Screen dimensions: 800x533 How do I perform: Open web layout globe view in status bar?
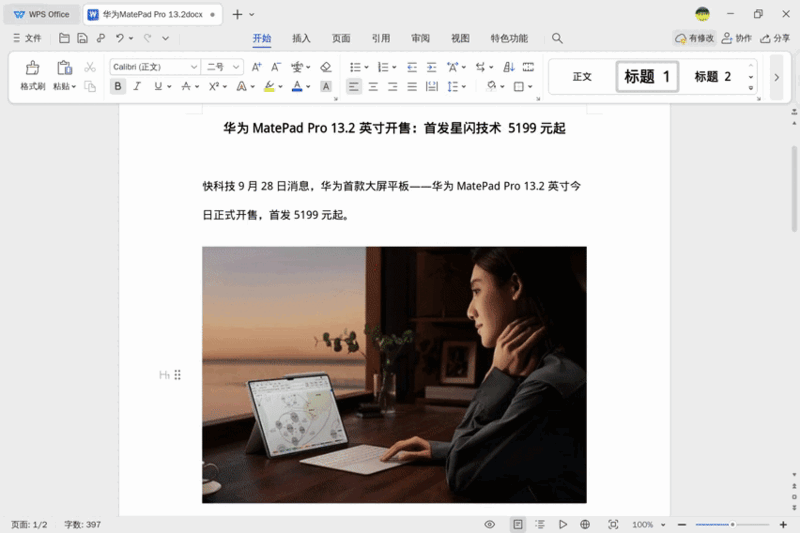(585, 524)
